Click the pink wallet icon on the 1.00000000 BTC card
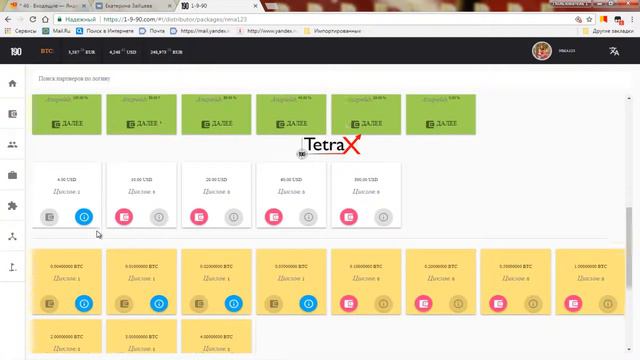640x360 pixels. [x=573, y=304]
